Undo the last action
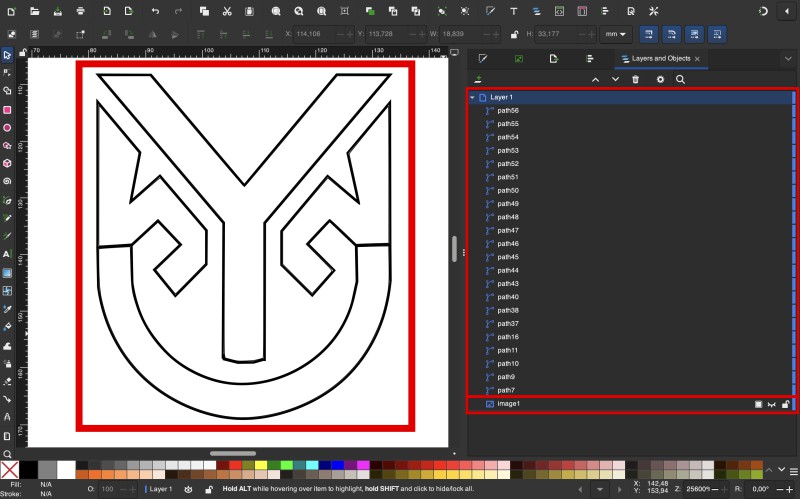Screen dimensions: 800x499 click(x=155, y=11)
